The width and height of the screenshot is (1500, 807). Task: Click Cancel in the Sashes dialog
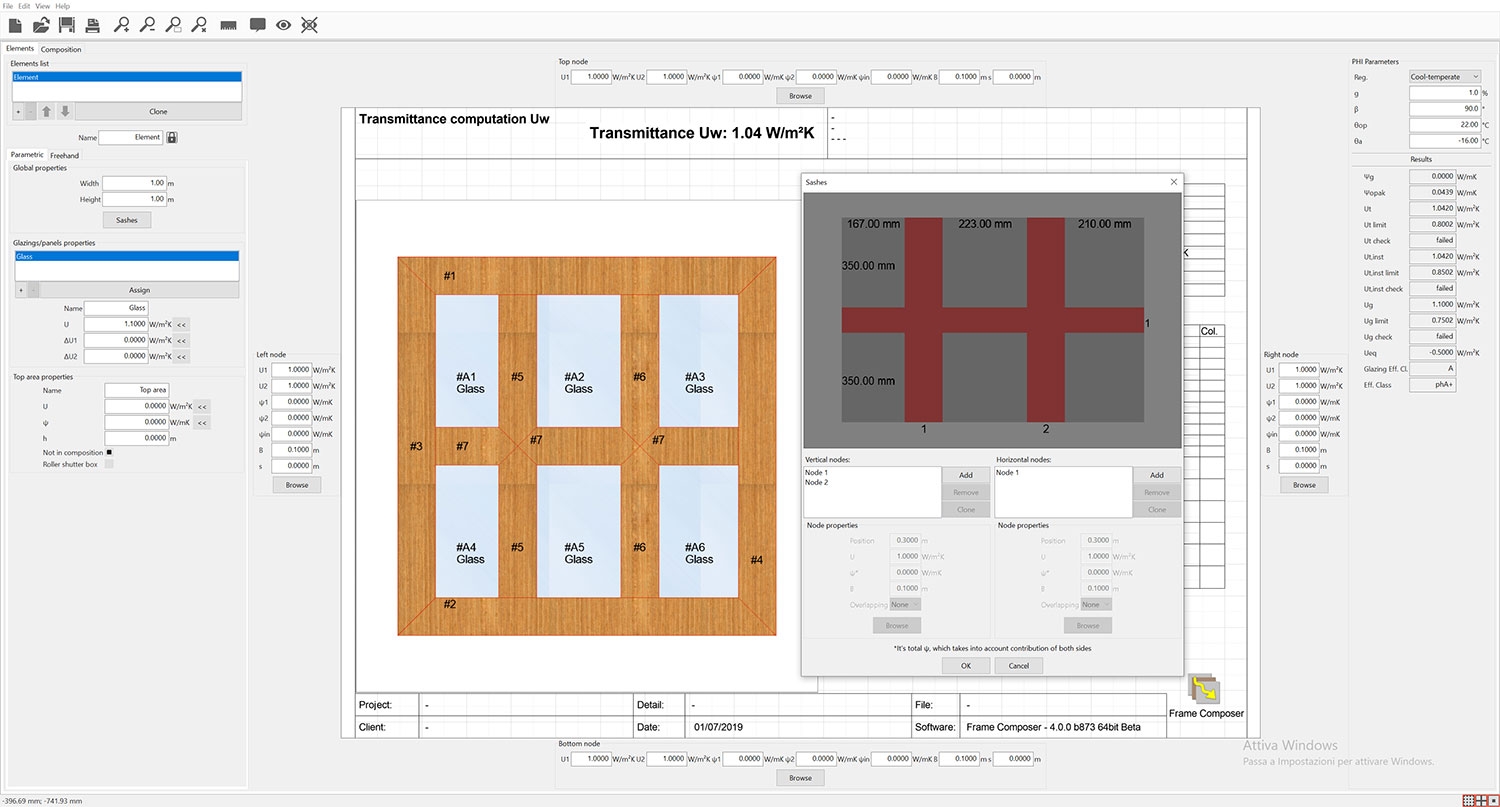1018,665
